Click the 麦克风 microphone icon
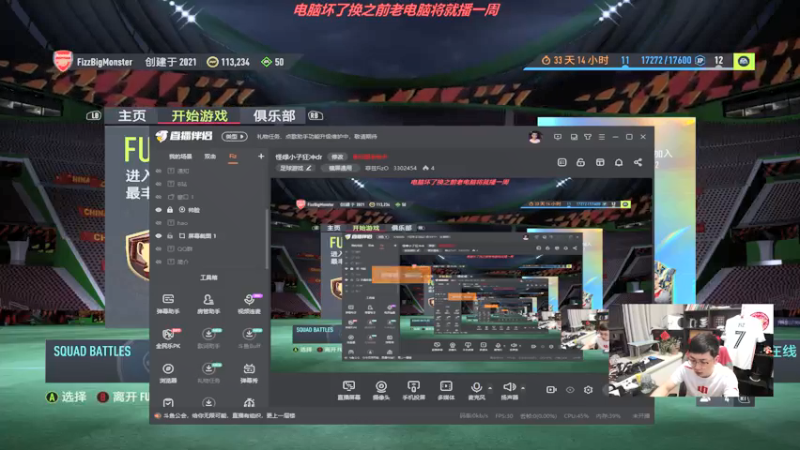Image resolution: width=800 pixels, height=450 pixels. coord(476,390)
